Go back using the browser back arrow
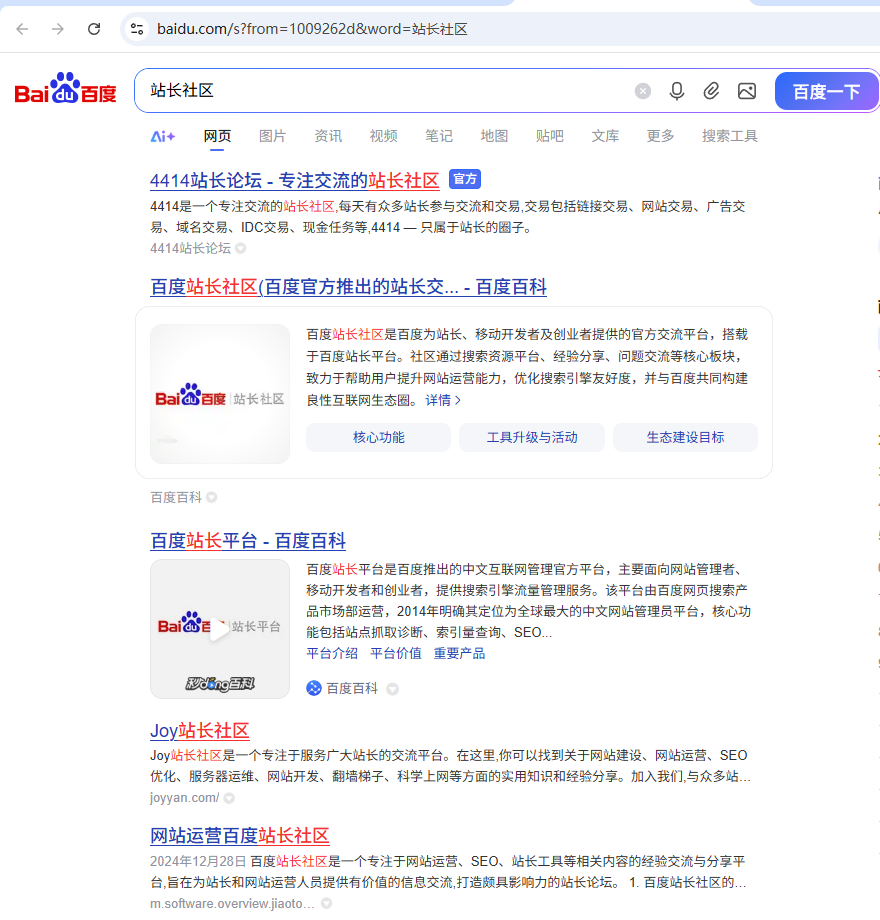 coord(21,29)
